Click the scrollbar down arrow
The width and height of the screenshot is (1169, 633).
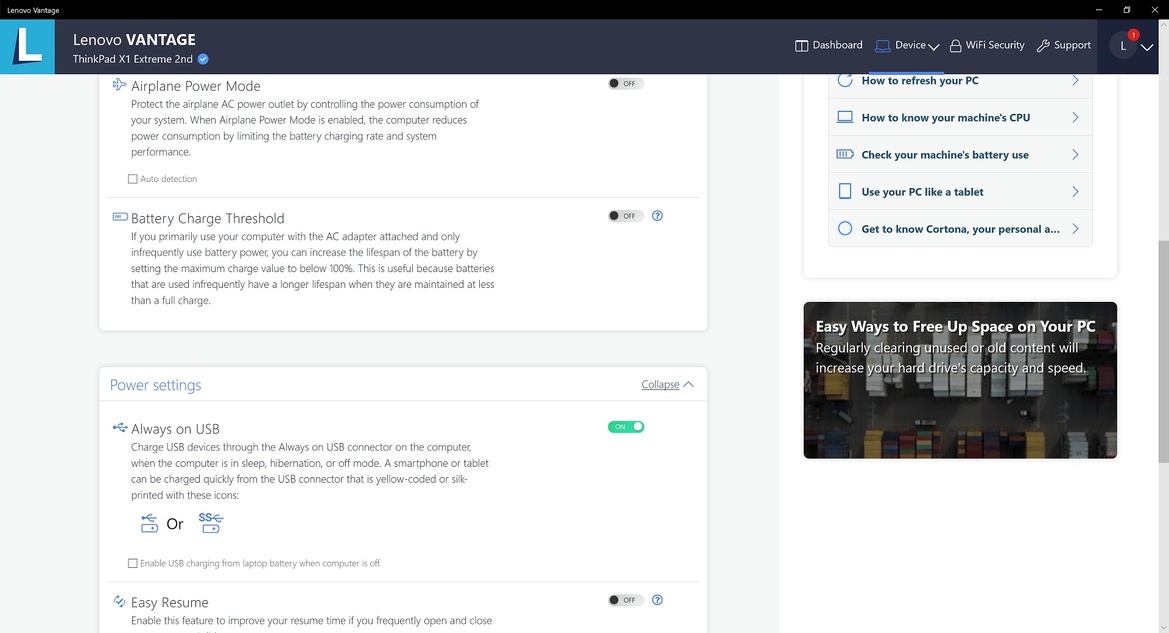(x=1163, y=628)
